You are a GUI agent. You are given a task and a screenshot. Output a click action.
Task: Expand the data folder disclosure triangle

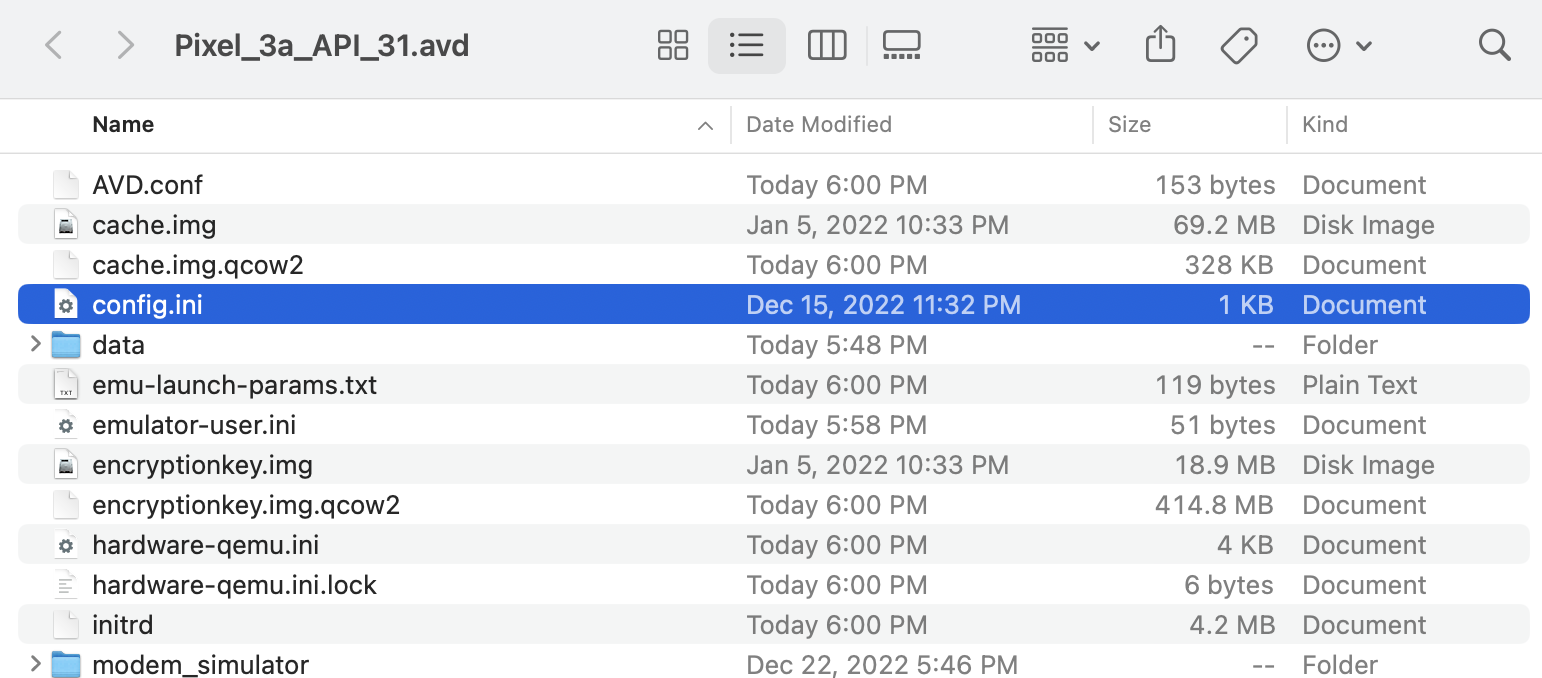point(36,345)
